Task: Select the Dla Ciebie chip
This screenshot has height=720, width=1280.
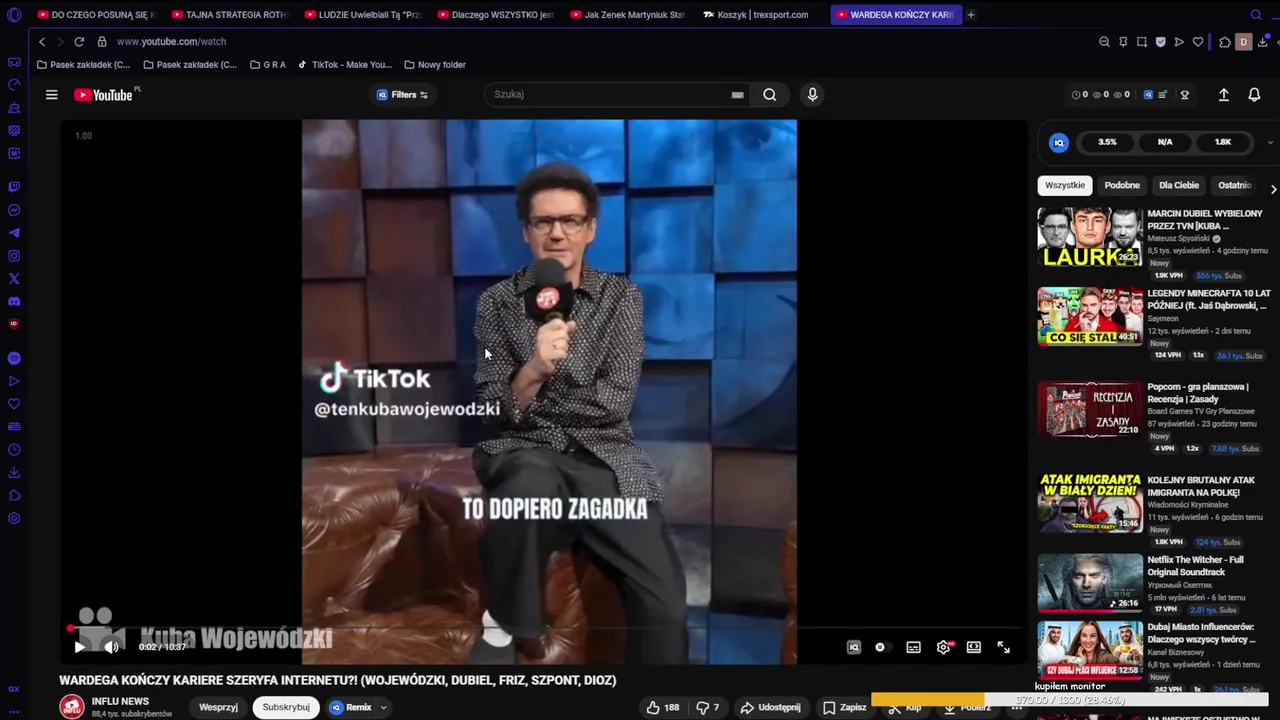Action: pyautogui.click(x=1179, y=185)
